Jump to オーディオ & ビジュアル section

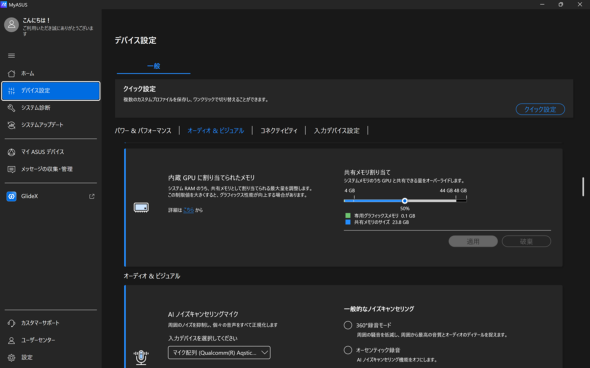pos(216,131)
